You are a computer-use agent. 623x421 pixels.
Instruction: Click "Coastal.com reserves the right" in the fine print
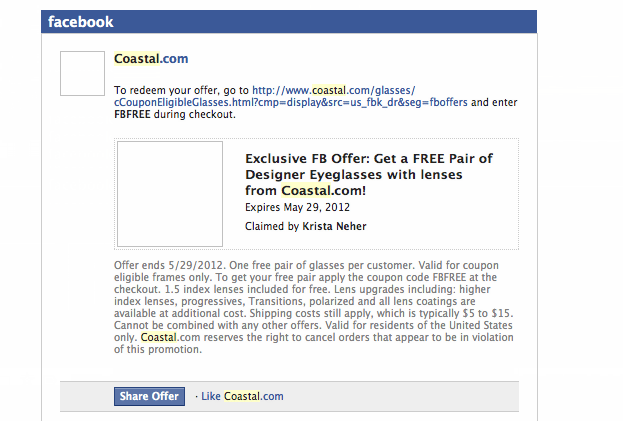[x=225, y=337]
